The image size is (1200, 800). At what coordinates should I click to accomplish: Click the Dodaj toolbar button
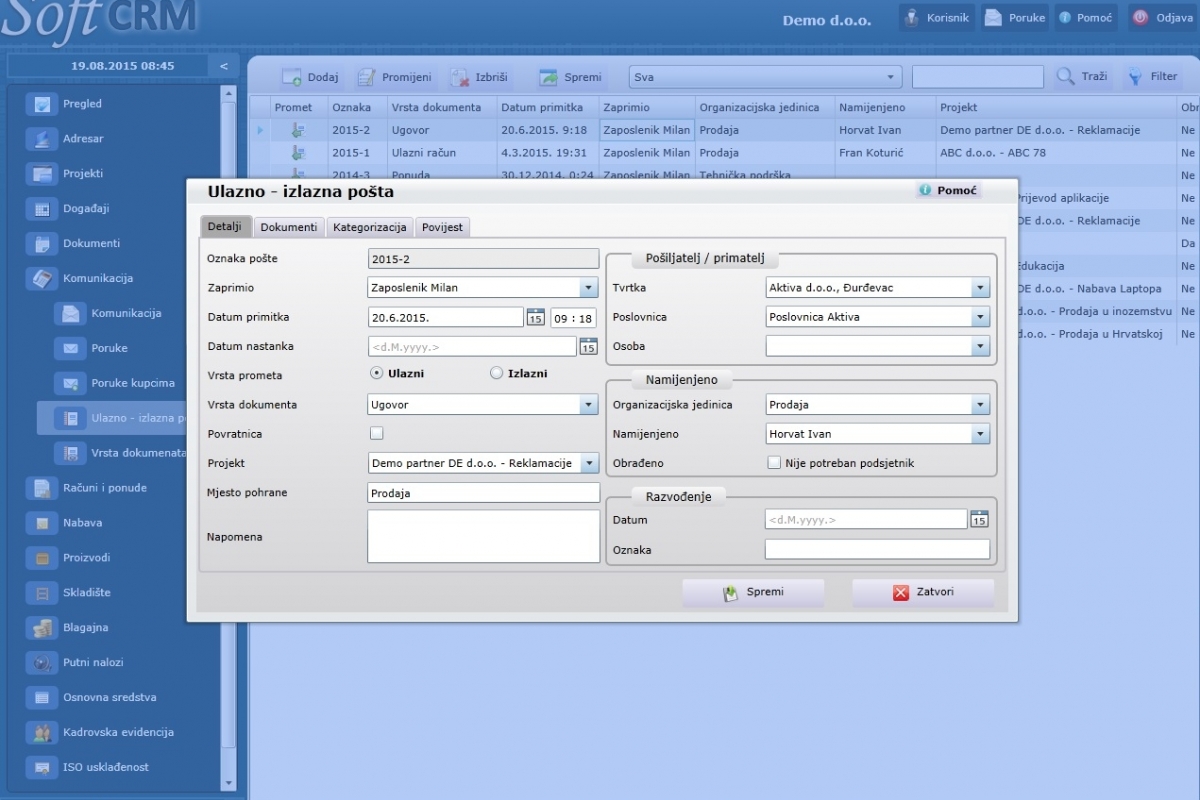(x=310, y=77)
